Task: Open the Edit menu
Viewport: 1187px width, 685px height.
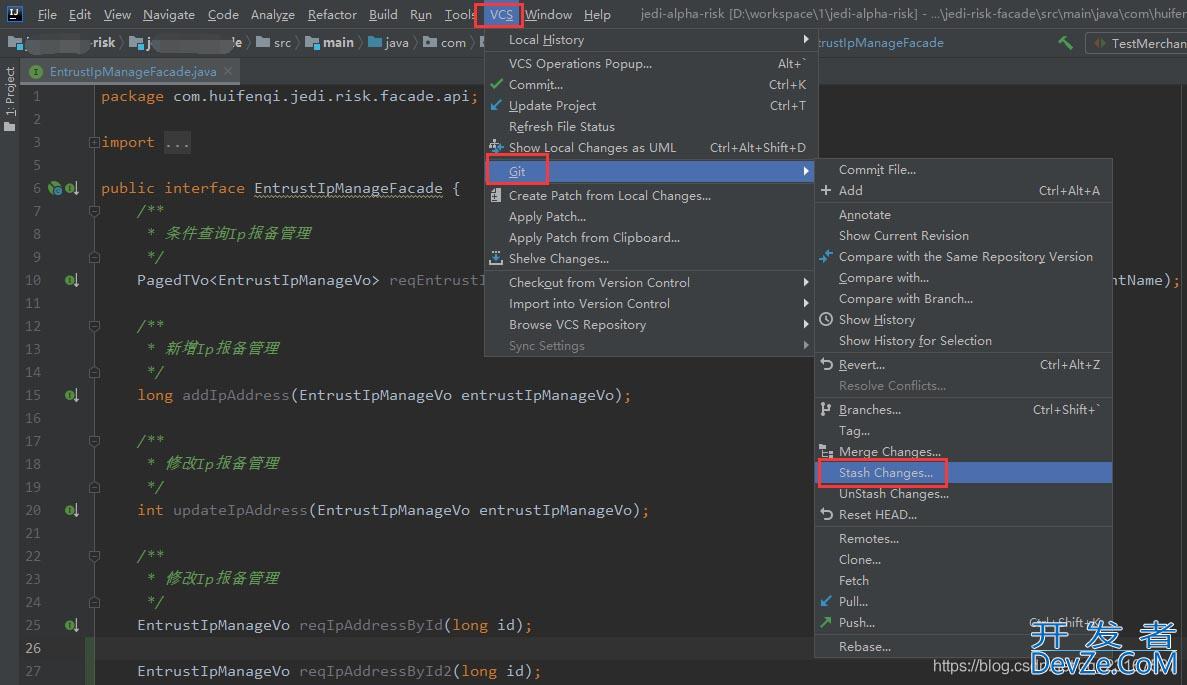Action: click(x=79, y=14)
